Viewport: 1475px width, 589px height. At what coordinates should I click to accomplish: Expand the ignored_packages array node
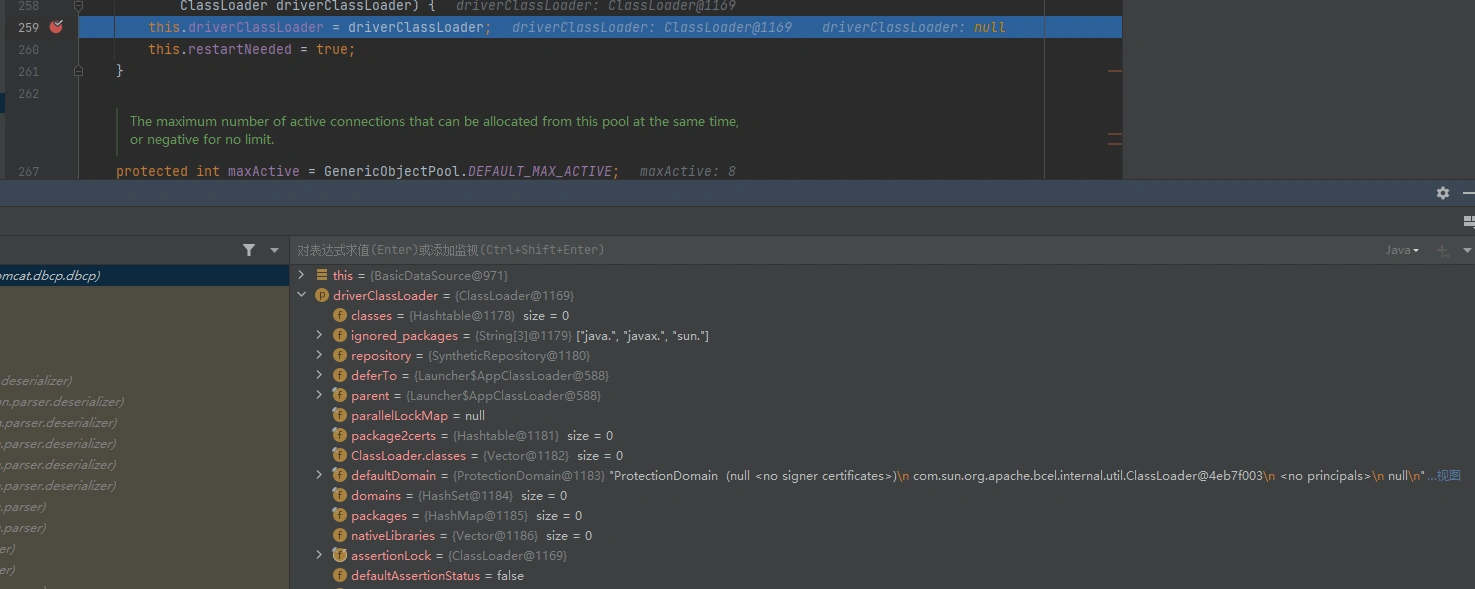click(319, 336)
